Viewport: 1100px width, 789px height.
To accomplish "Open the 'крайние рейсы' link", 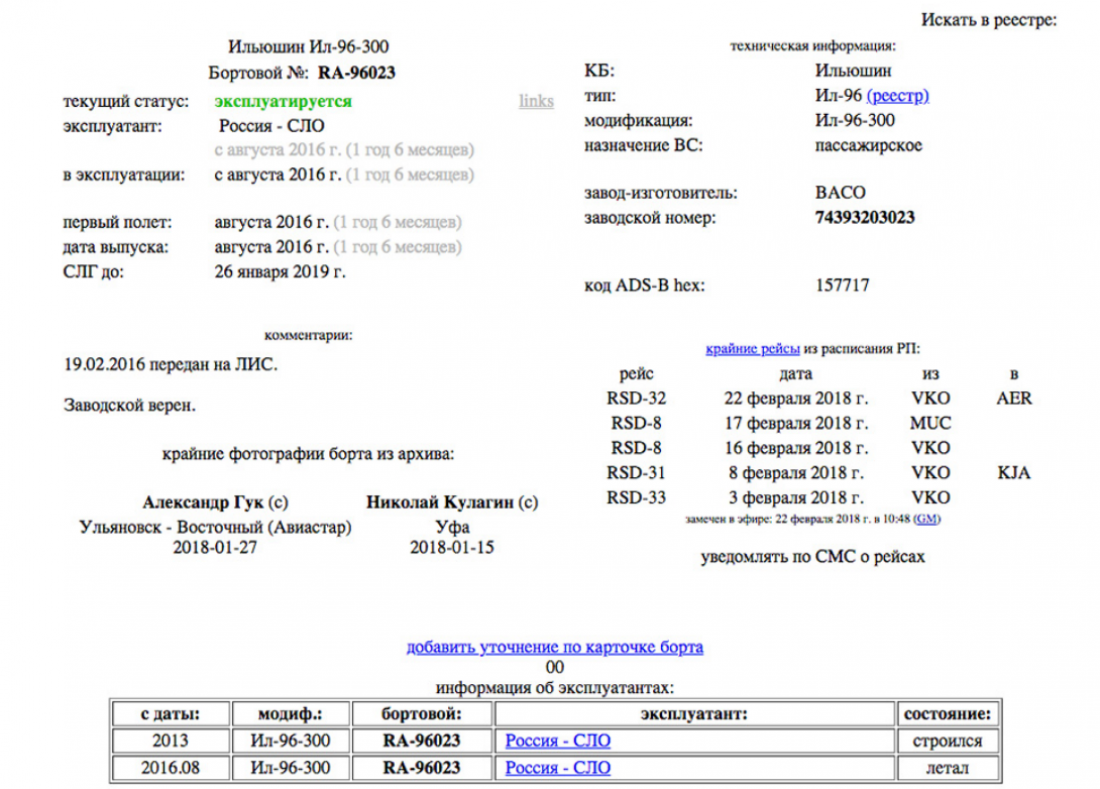I will tap(752, 349).
